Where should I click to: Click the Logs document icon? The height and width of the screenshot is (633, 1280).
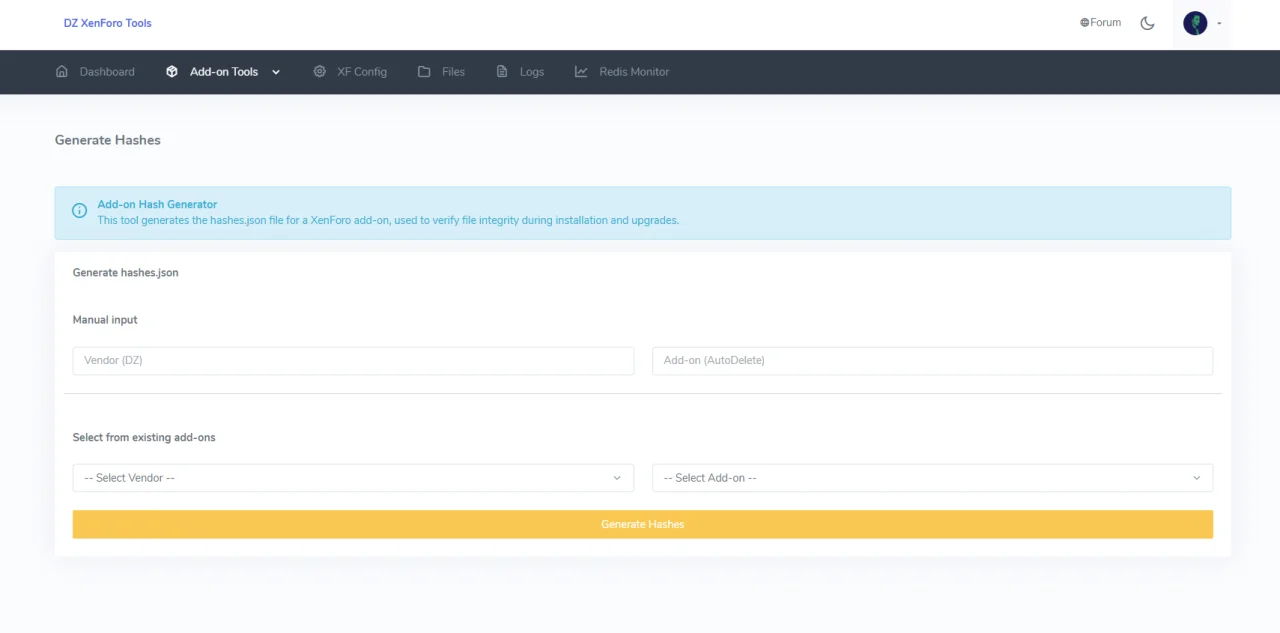point(502,72)
